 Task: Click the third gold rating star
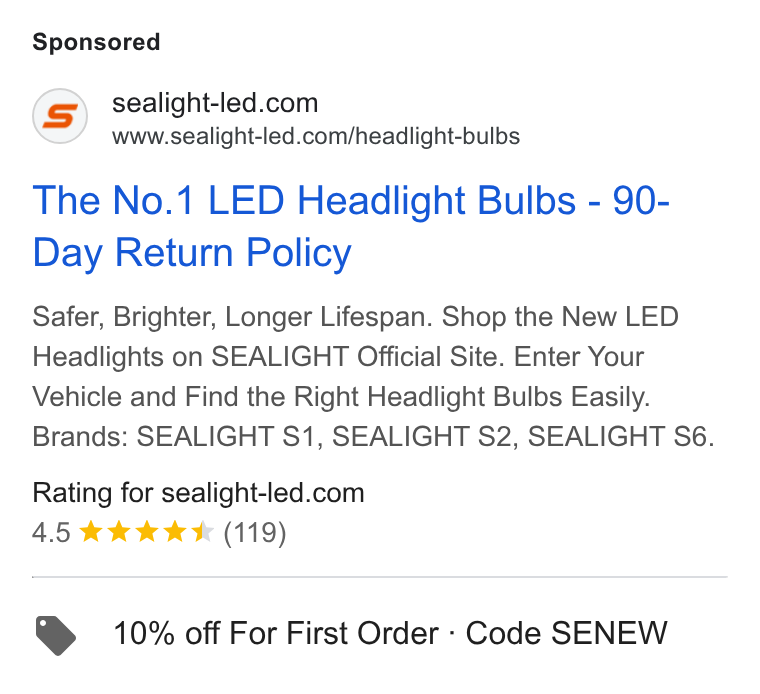(x=147, y=532)
